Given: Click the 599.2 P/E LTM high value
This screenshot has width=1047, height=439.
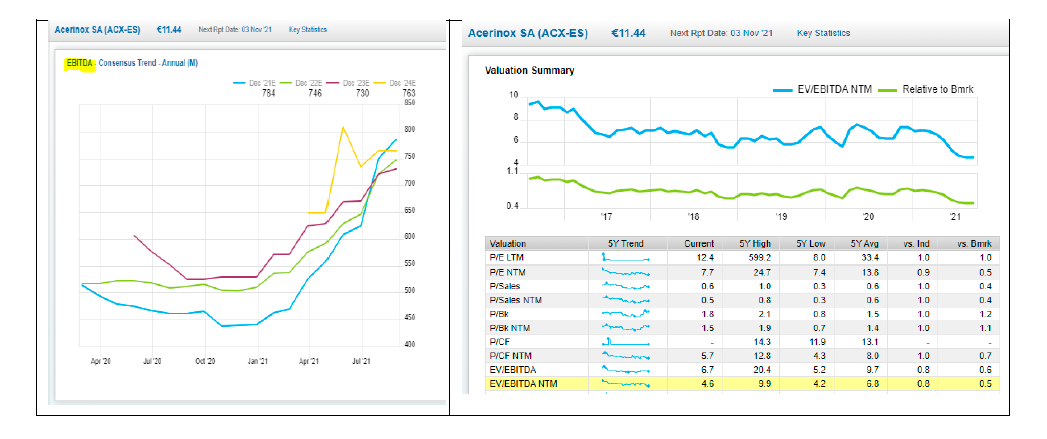Looking at the screenshot, I should click(760, 257).
